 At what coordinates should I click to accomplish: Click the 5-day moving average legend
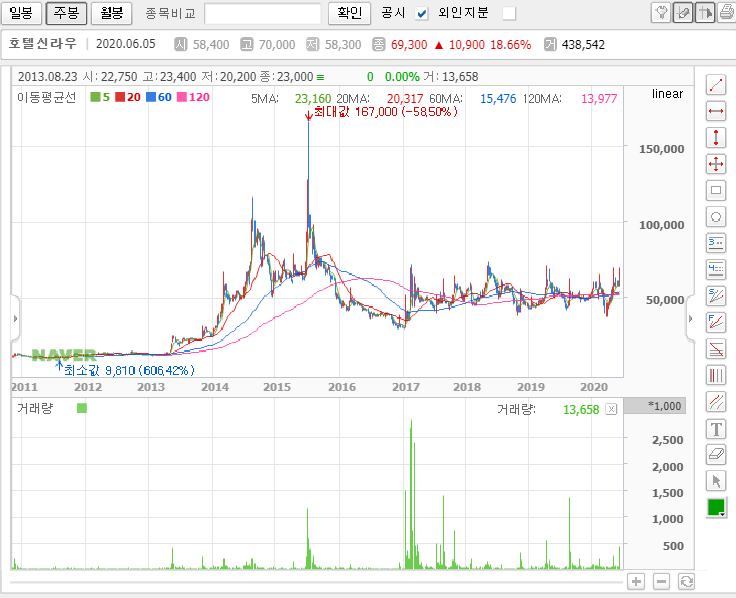[100, 97]
